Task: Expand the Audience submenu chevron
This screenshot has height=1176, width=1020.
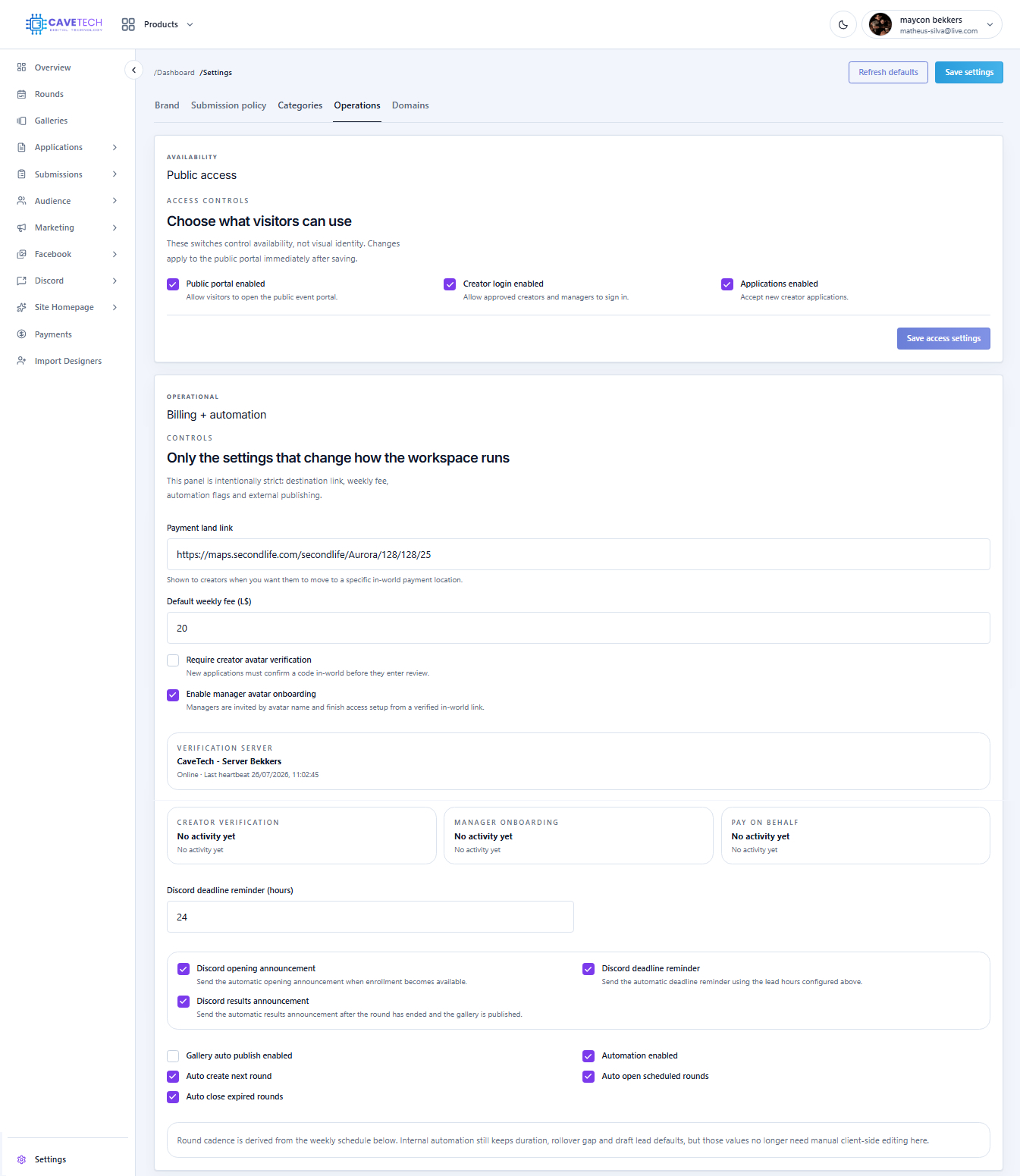Action: pyautogui.click(x=115, y=201)
